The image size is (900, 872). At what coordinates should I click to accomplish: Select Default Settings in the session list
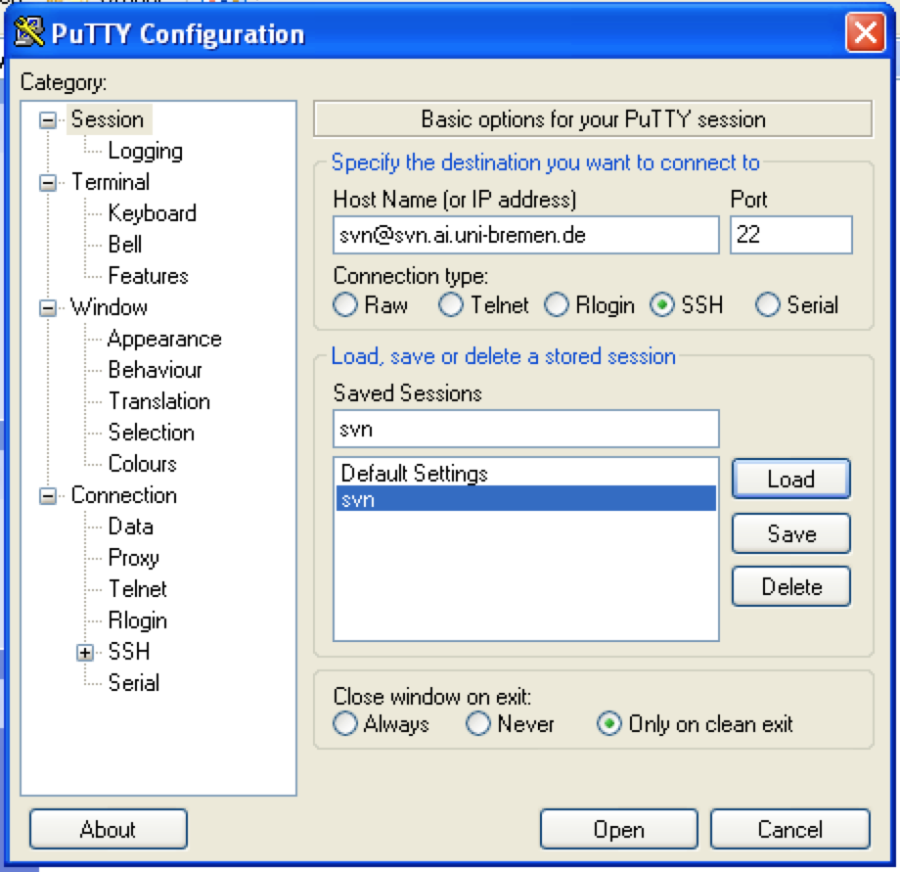click(415, 472)
